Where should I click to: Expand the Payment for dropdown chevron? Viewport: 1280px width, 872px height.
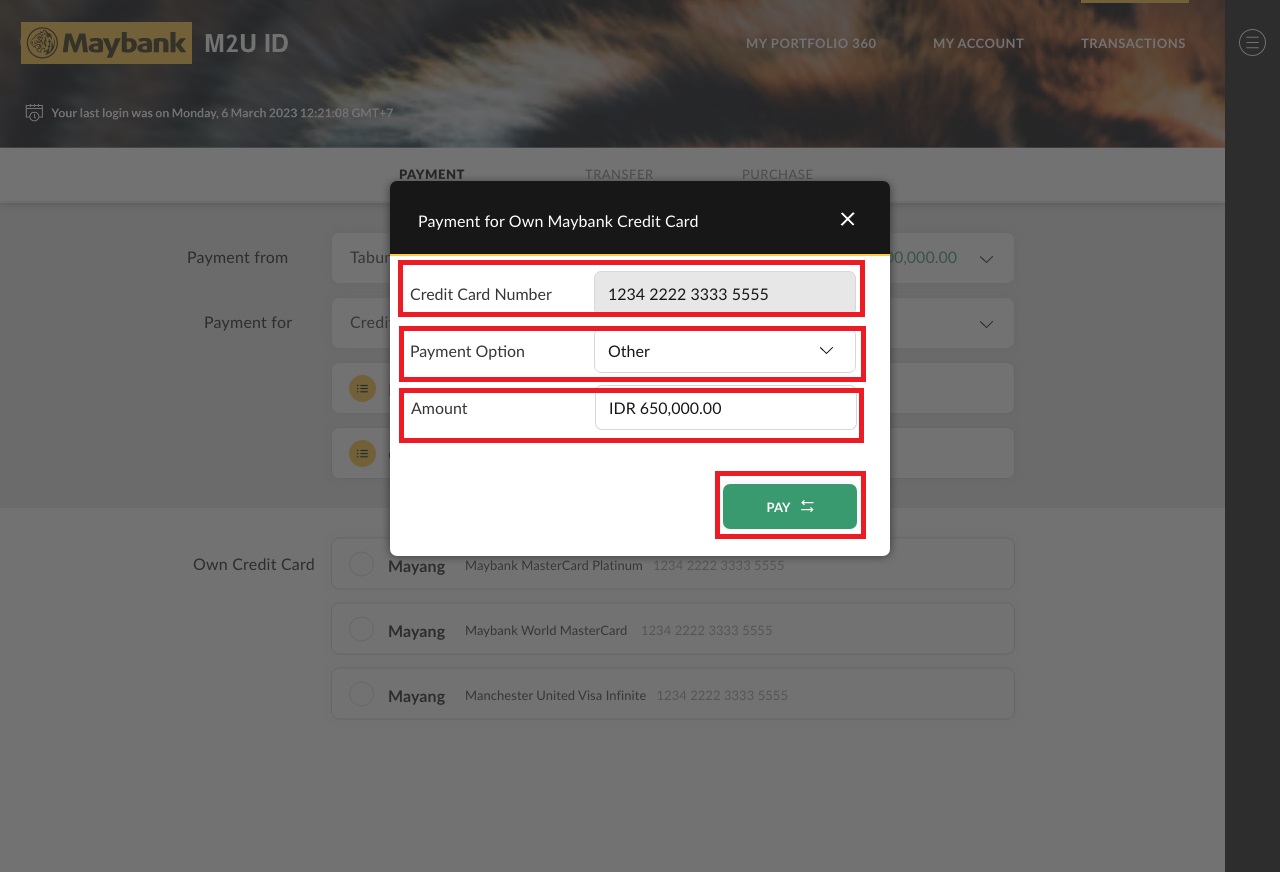click(x=986, y=324)
